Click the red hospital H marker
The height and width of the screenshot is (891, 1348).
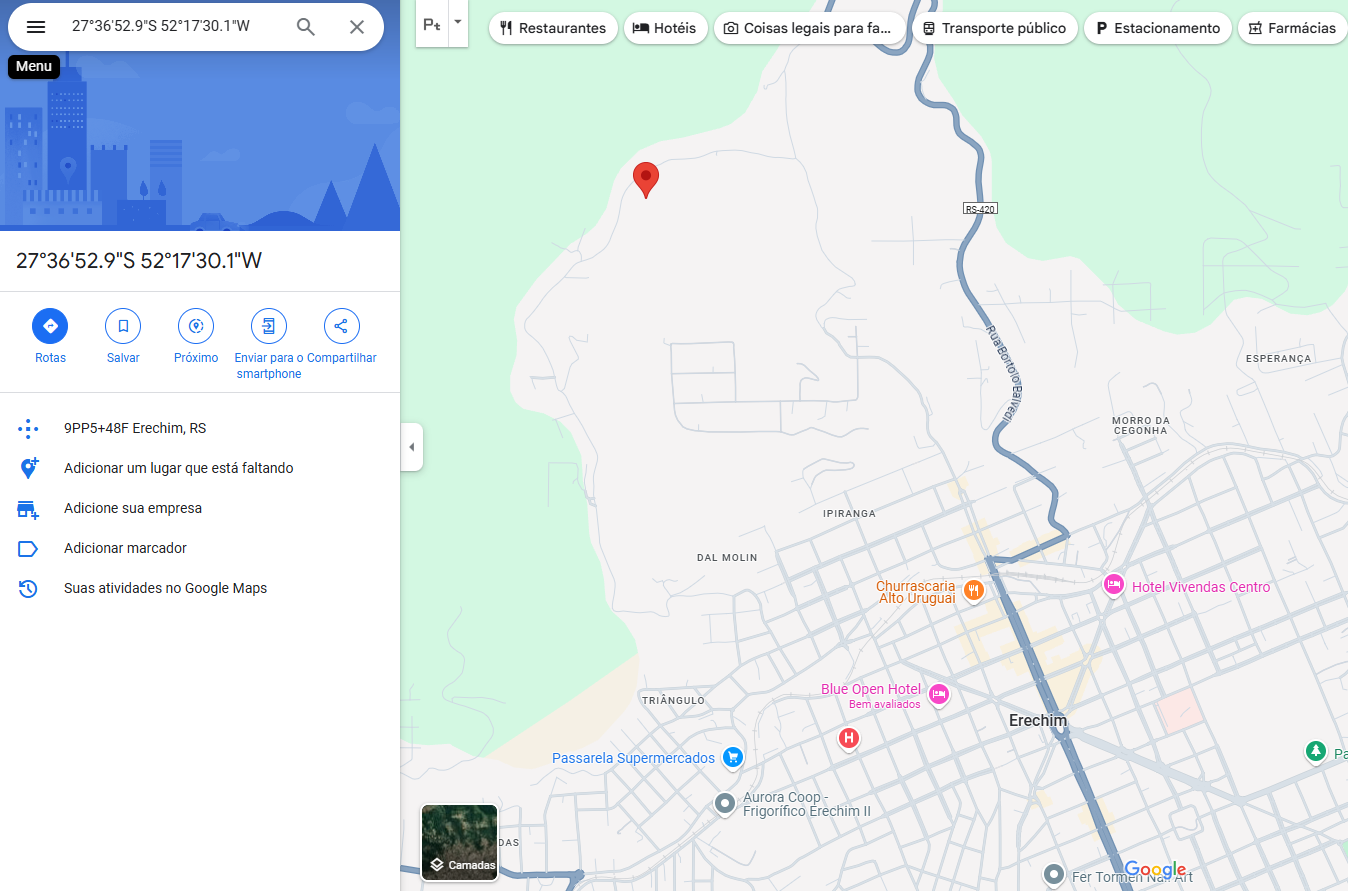(x=848, y=738)
